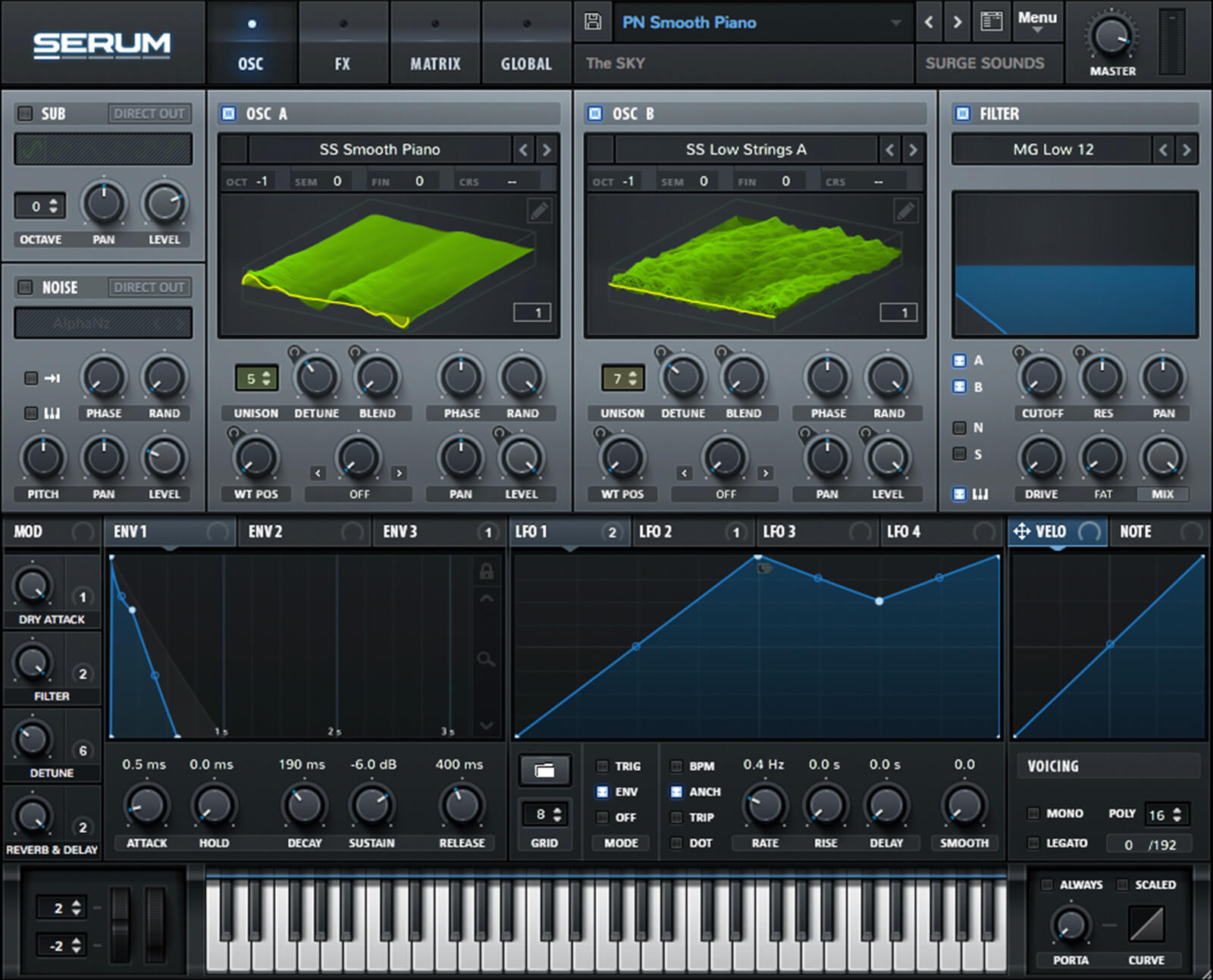
Task: Click the ENV1 lock icon
Action: click(486, 571)
